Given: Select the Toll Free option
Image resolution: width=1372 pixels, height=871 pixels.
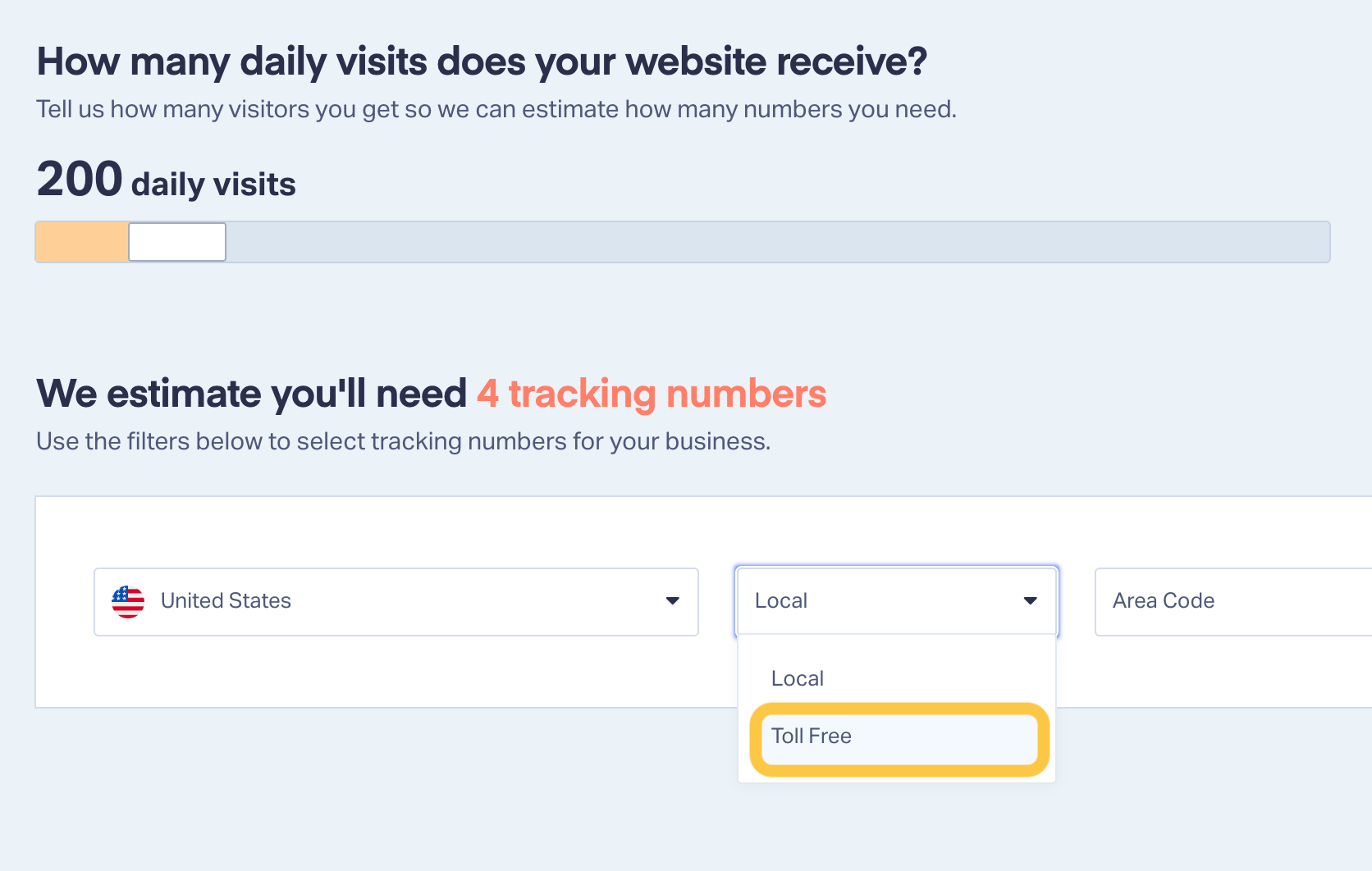Looking at the screenshot, I should (899, 738).
